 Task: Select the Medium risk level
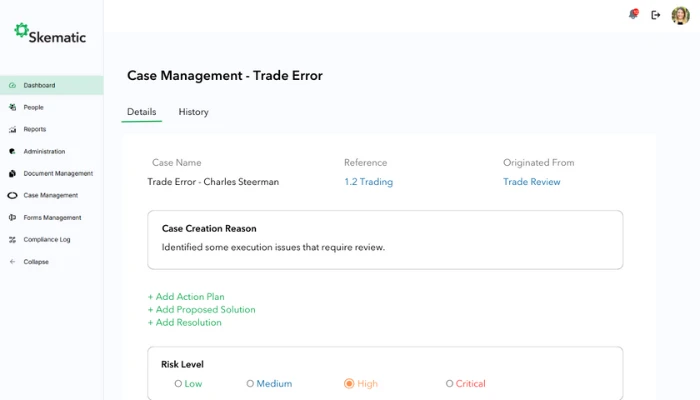250,383
